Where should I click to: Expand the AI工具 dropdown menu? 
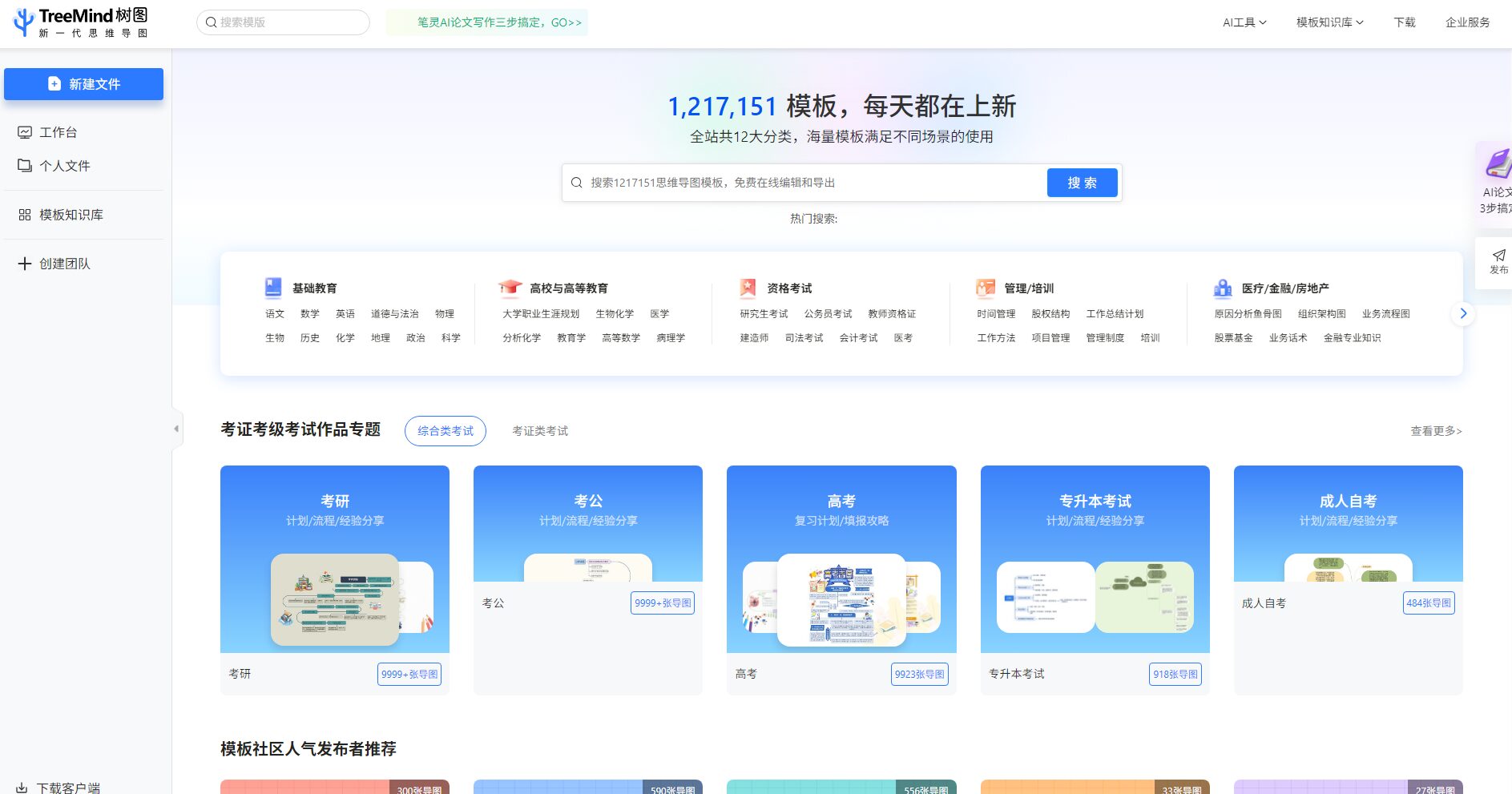(1244, 22)
